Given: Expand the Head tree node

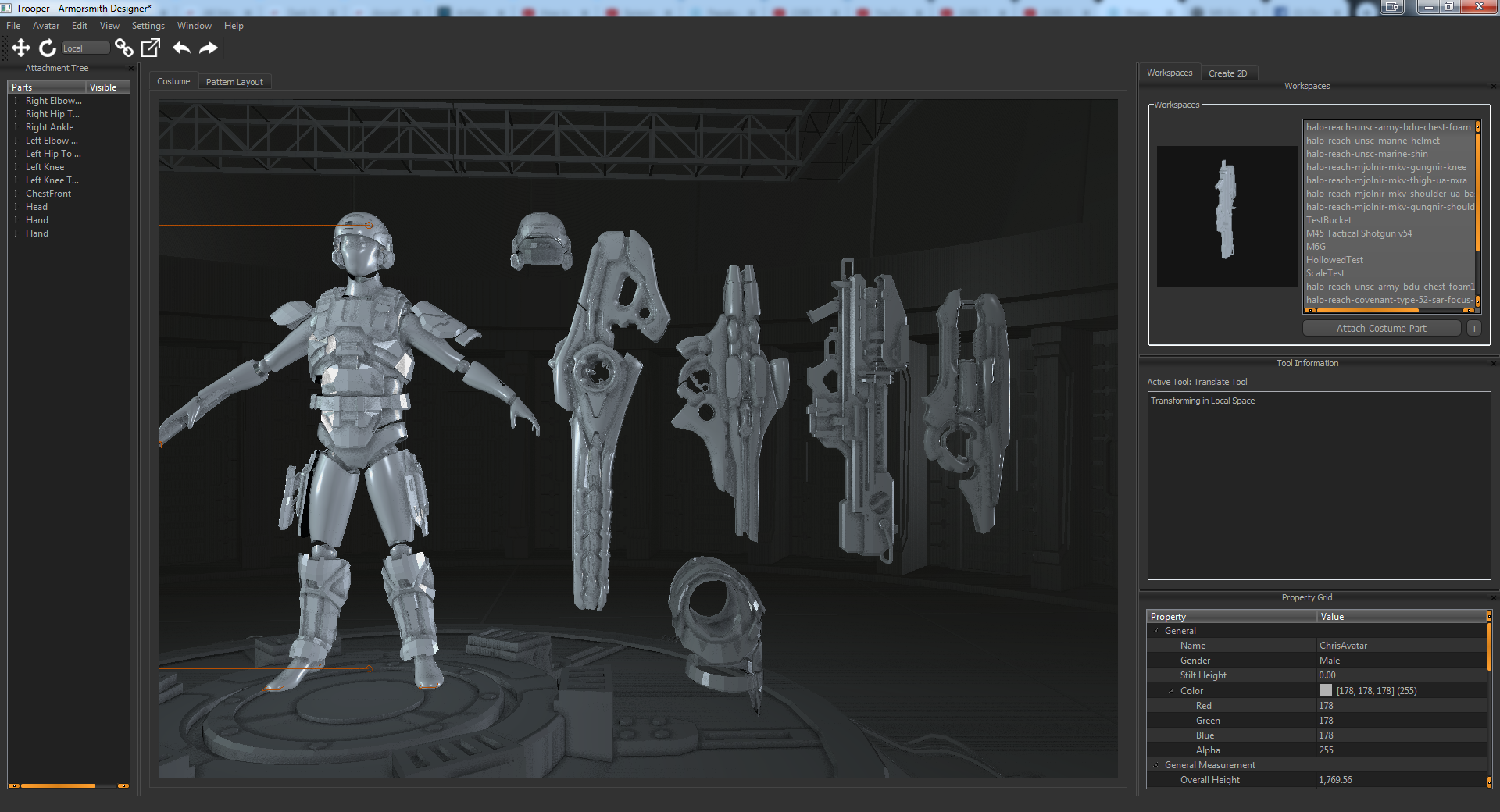Looking at the screenshot, I should tap(16, 207).
